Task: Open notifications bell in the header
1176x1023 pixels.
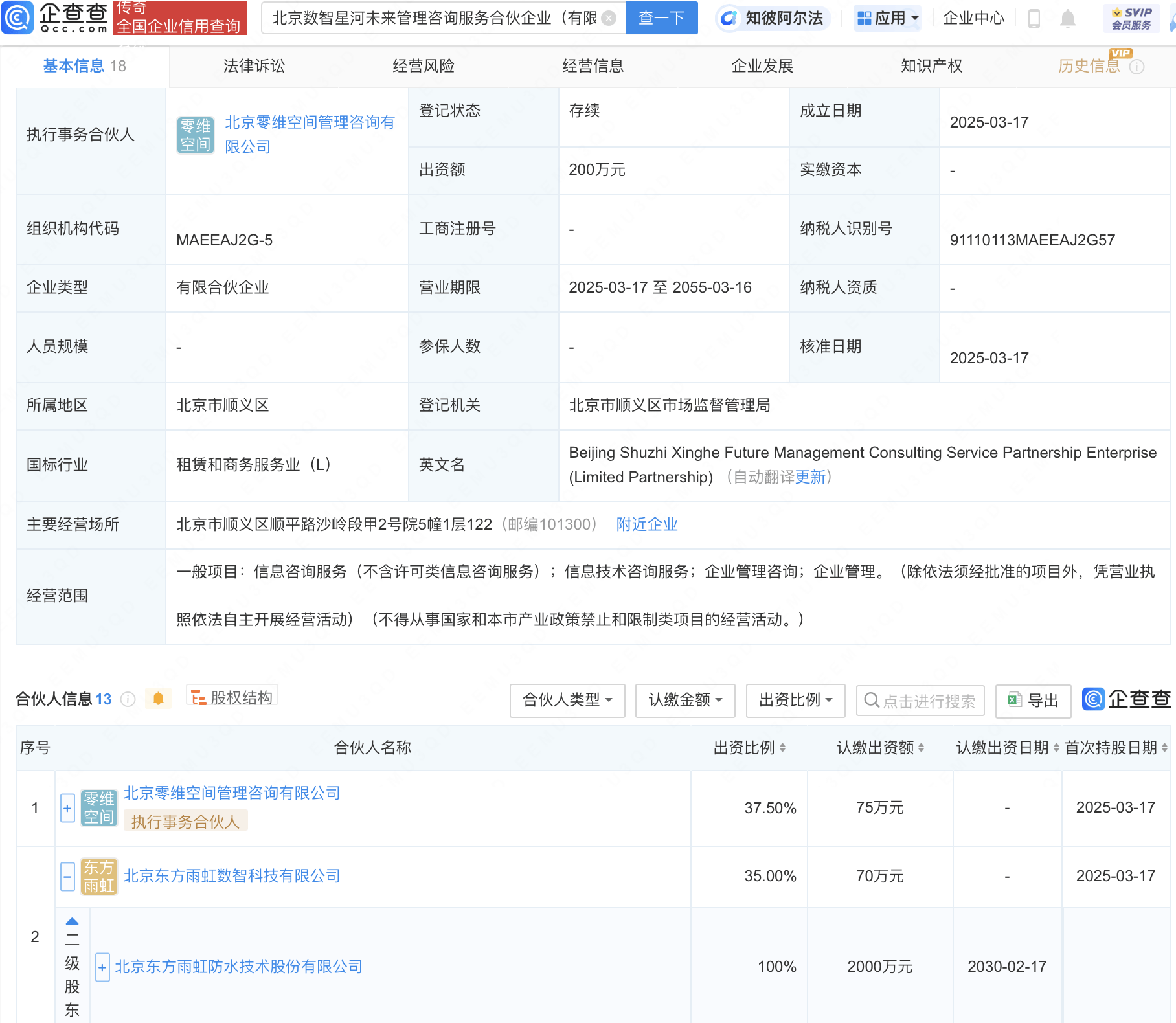Action: (x=1068, y=19)
